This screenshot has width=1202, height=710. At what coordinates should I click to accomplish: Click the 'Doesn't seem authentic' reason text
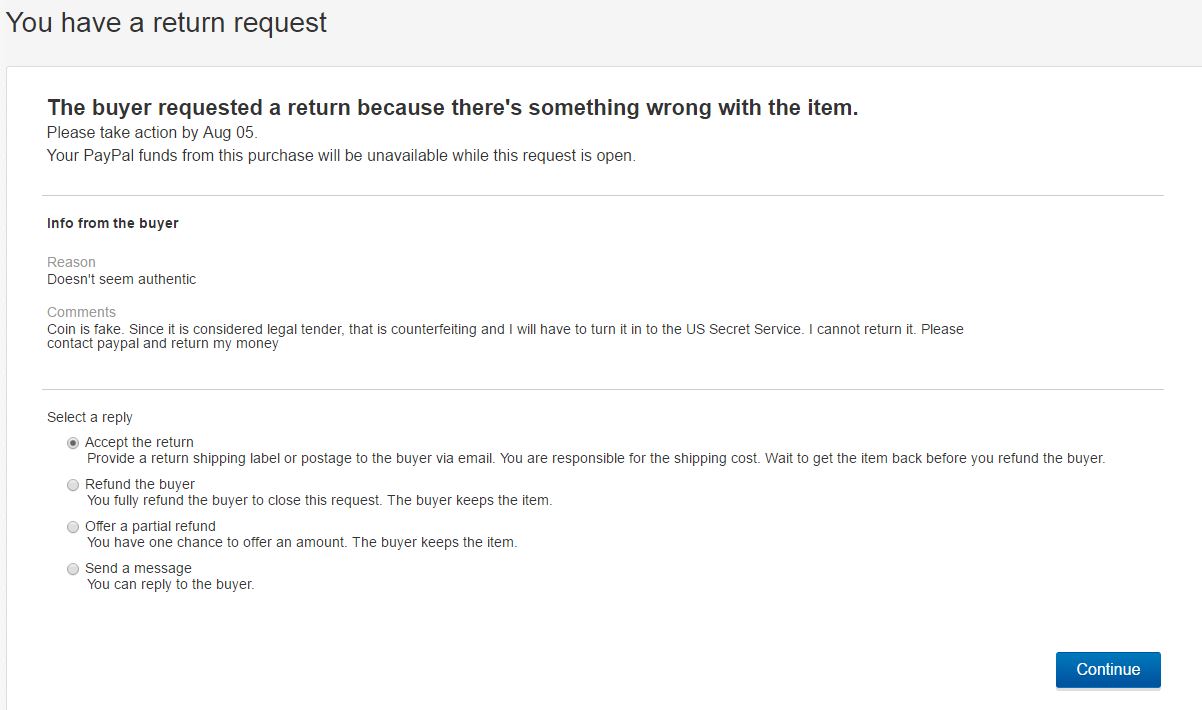(x=122, y=279)
